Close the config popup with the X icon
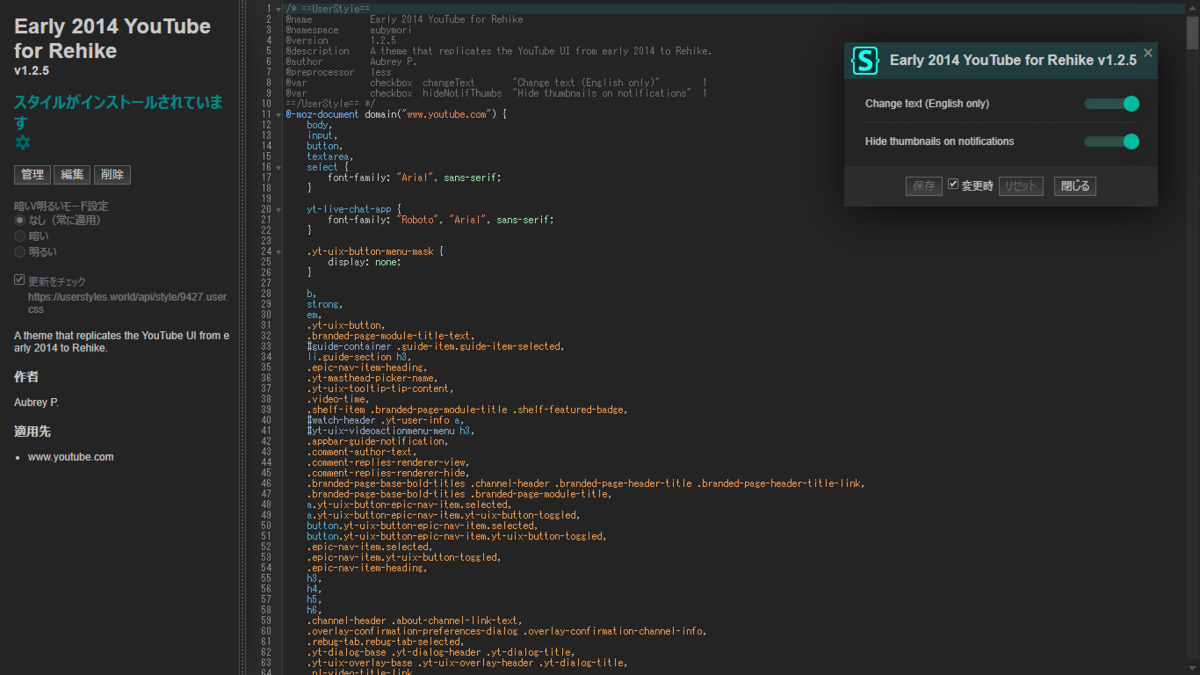Screen dimensions: 1200x675 (x=1148, y=53)
